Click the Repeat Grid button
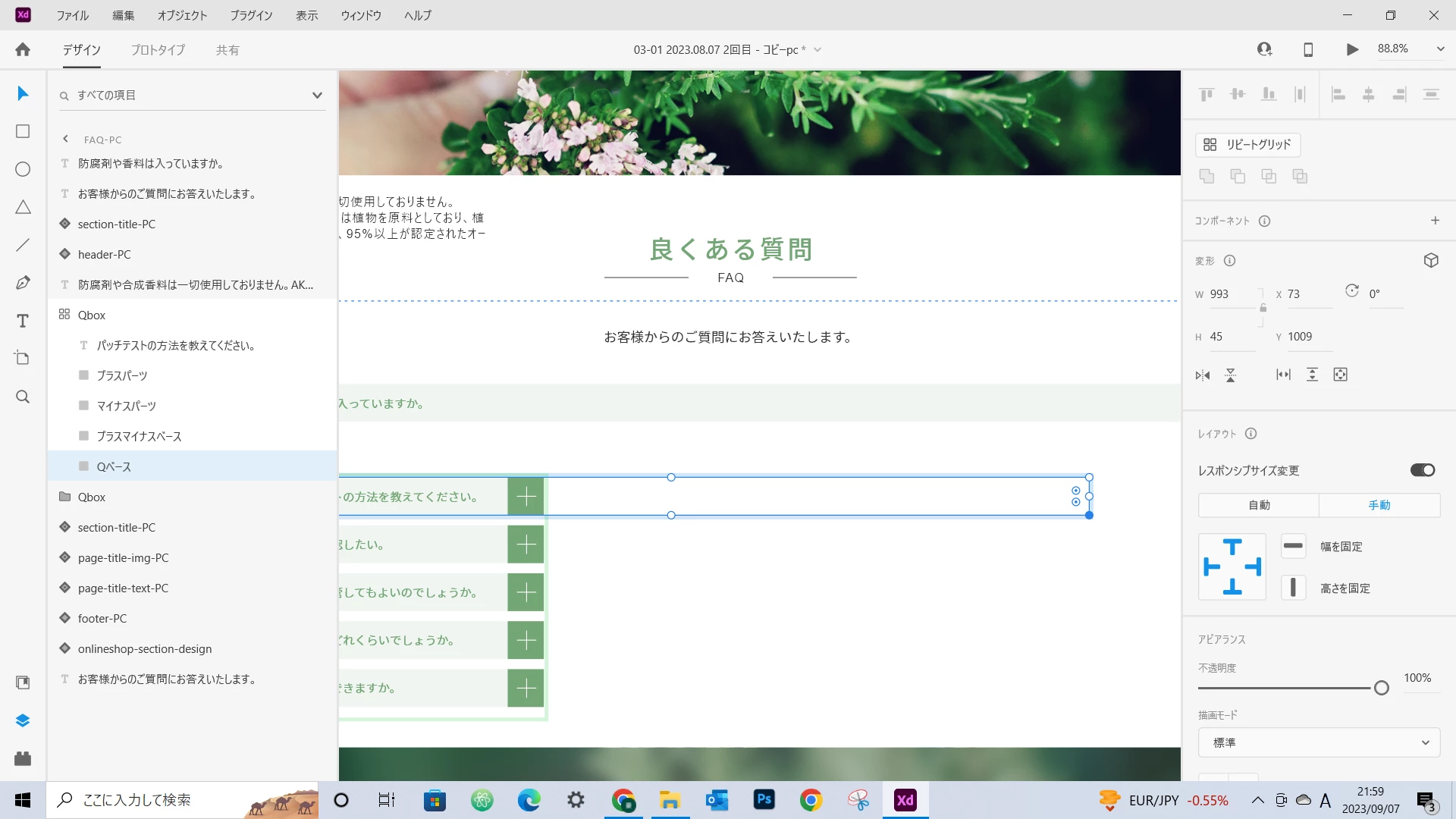 [x=1247, y=144]
